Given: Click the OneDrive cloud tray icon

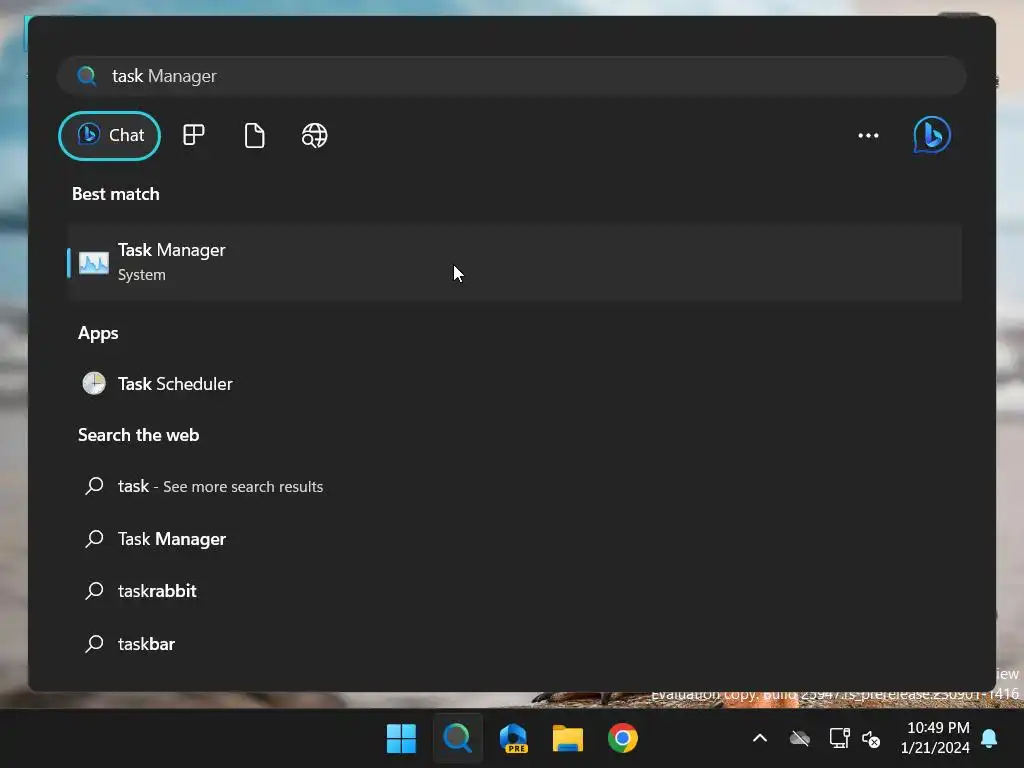Looking at the screenshot, I should (800, 739).
